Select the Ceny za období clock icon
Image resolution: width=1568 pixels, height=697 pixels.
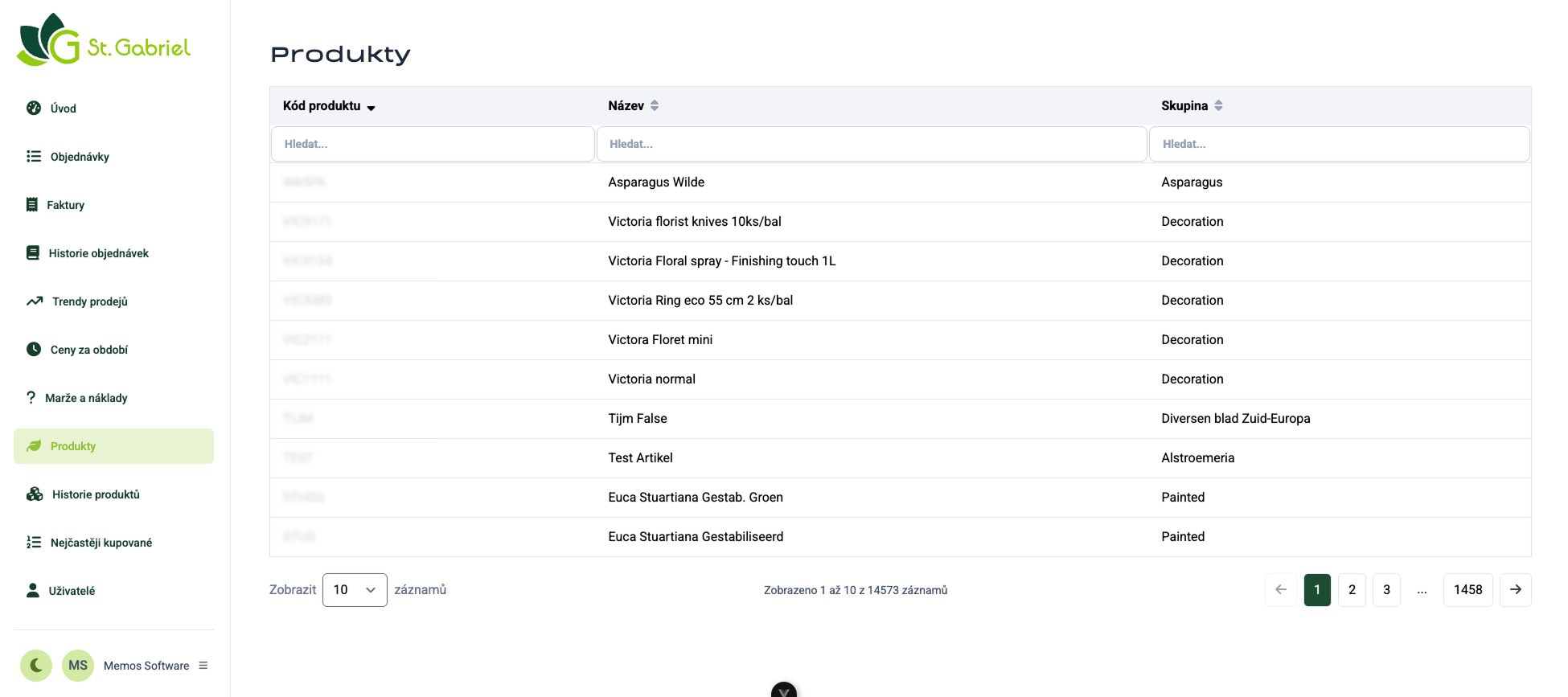pos(34,349)
